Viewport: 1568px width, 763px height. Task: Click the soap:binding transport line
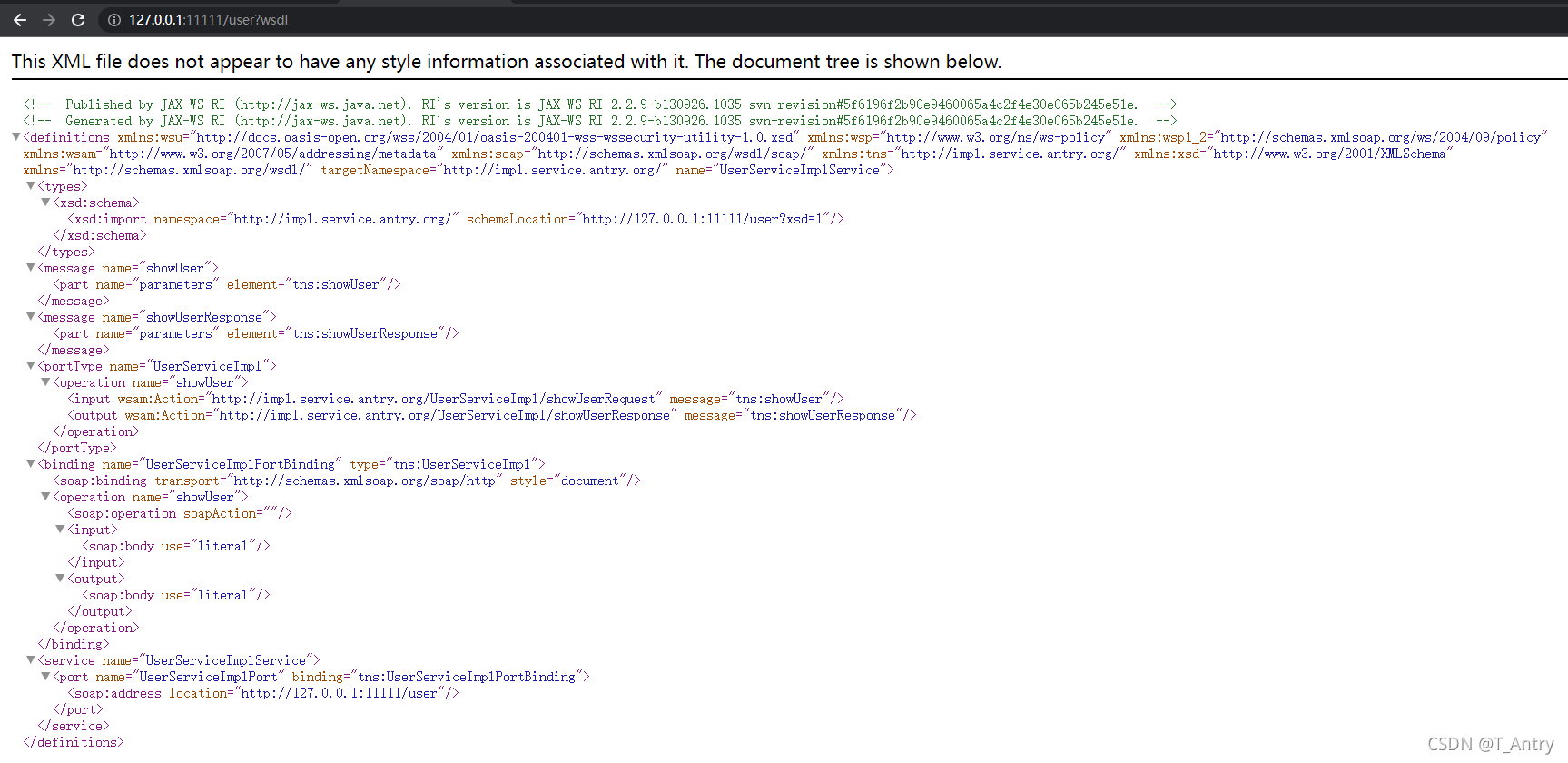347,481
